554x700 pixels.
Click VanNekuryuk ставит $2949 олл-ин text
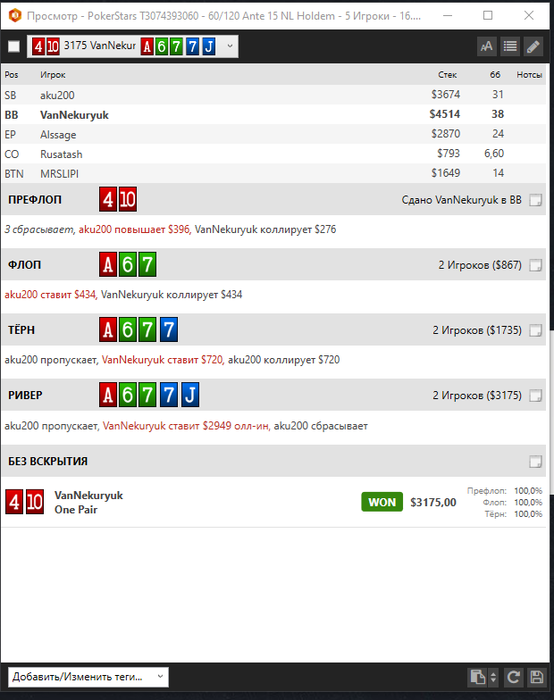tap(186, 426)
